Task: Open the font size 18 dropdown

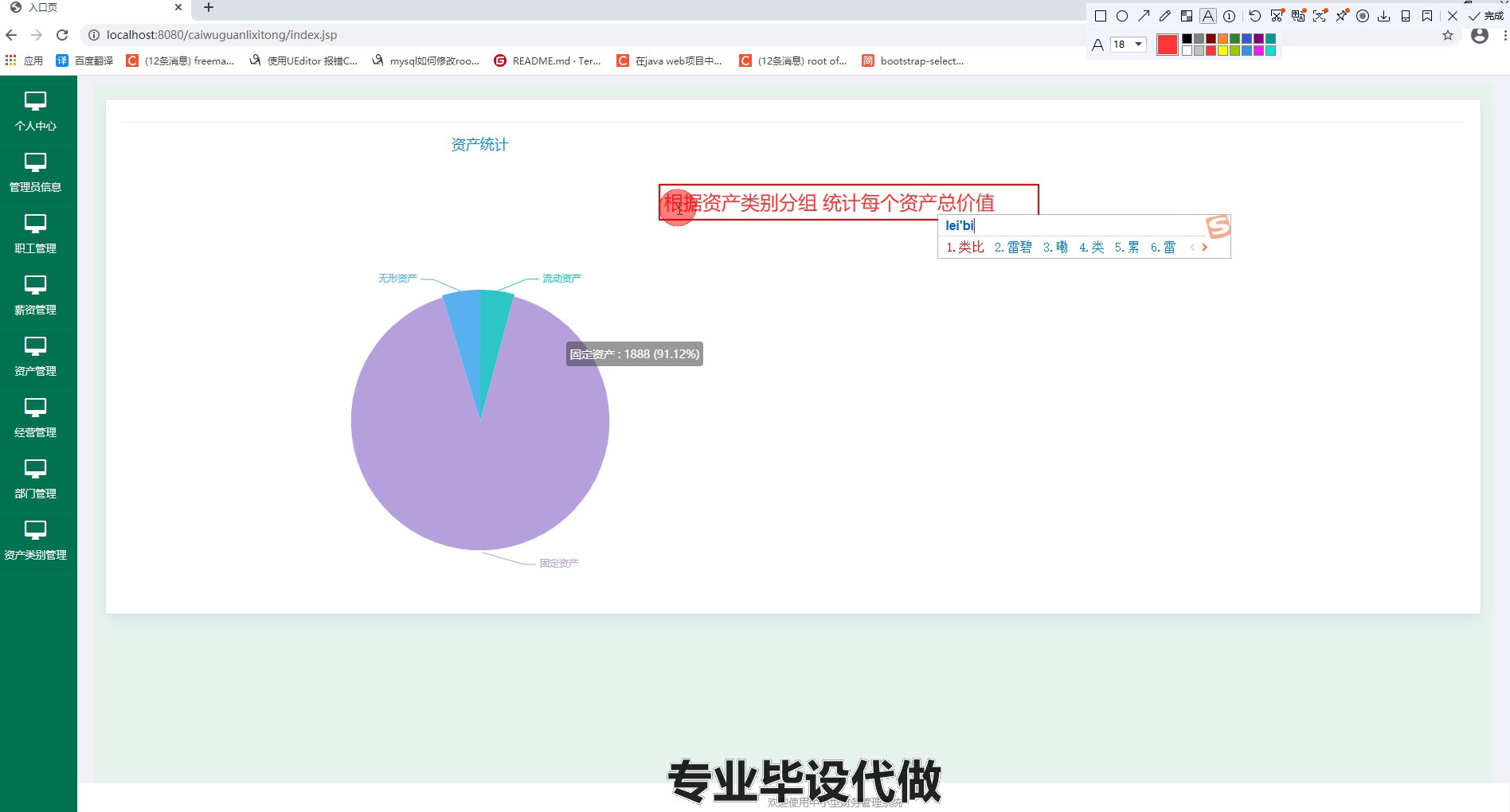Action: 1129,45
